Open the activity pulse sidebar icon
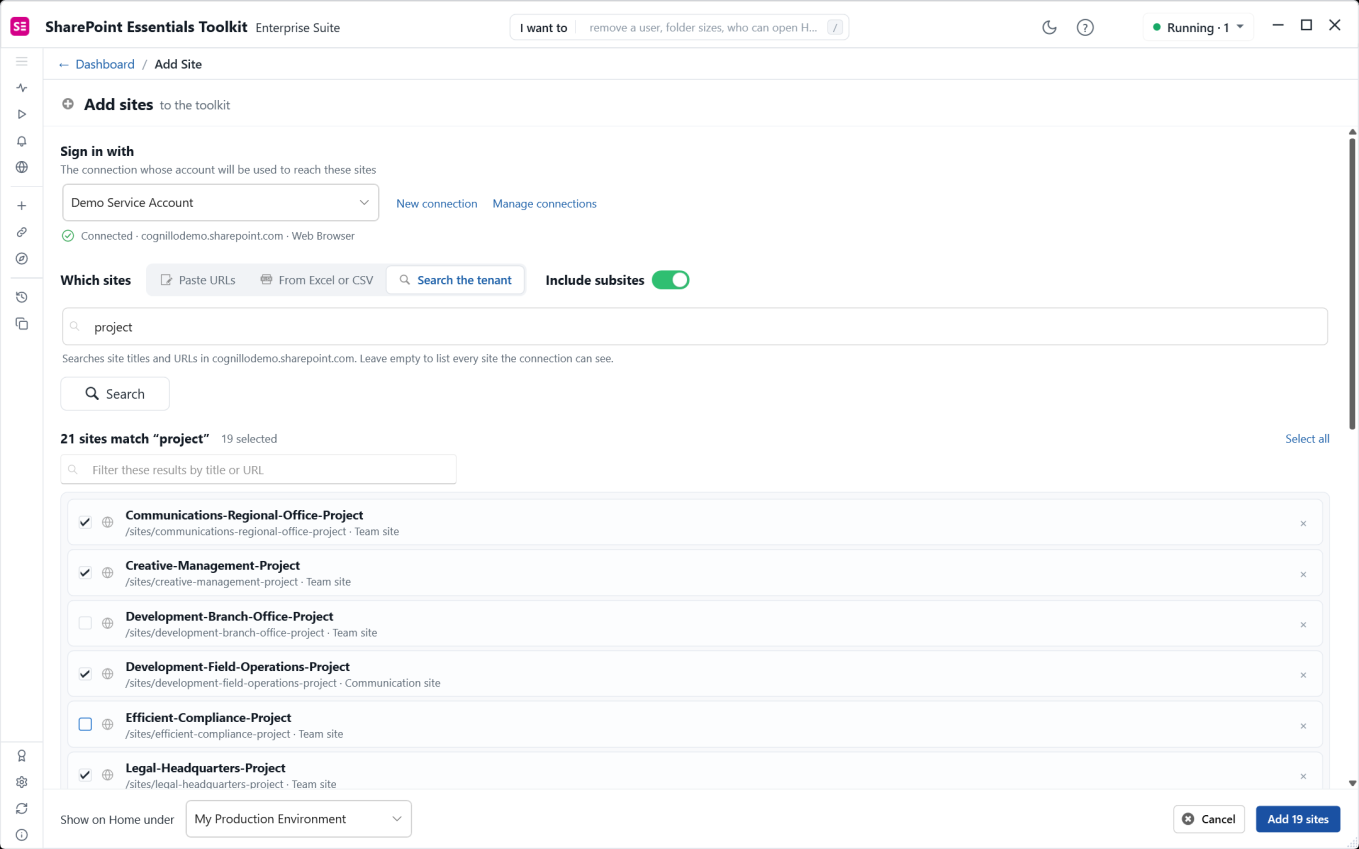The height and width of the screenshot is (849, 1359). point(21,88)
